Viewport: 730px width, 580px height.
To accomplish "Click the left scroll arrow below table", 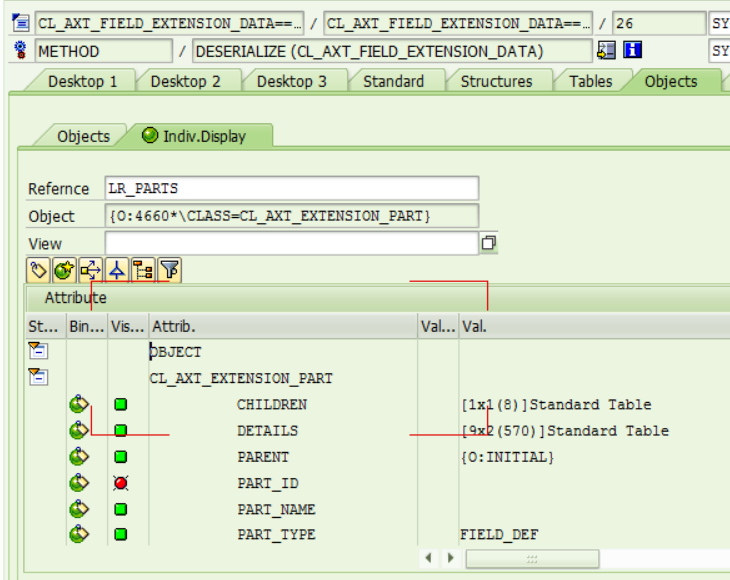I will [429, 557].
